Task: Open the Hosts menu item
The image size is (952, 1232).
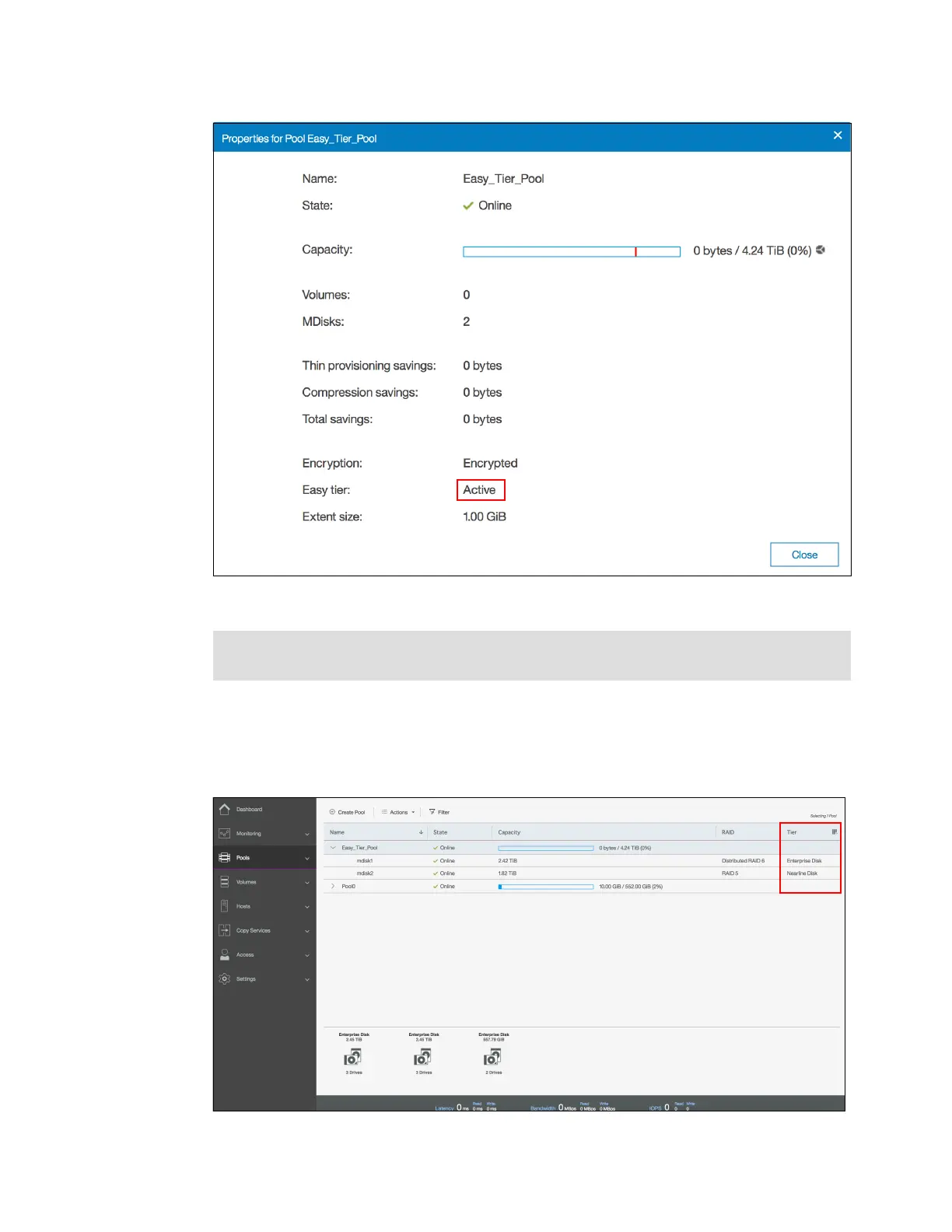Action: pos(243,906)
